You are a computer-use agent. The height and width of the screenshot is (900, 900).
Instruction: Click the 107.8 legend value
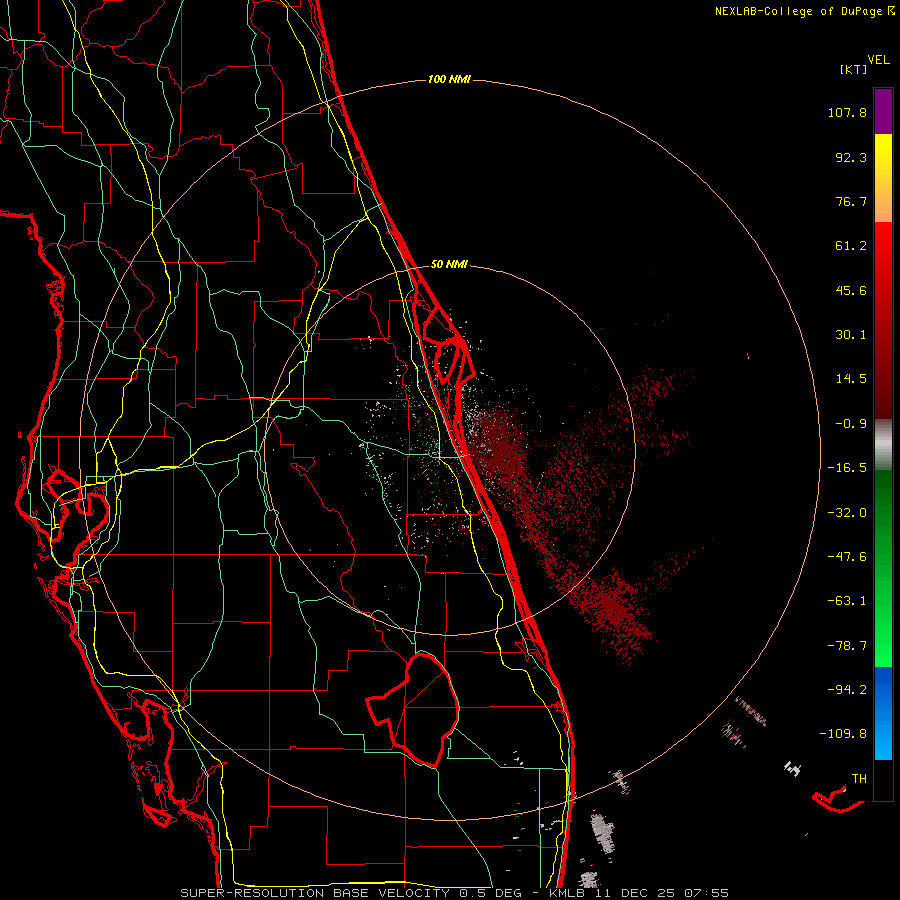tap(847, 112)
